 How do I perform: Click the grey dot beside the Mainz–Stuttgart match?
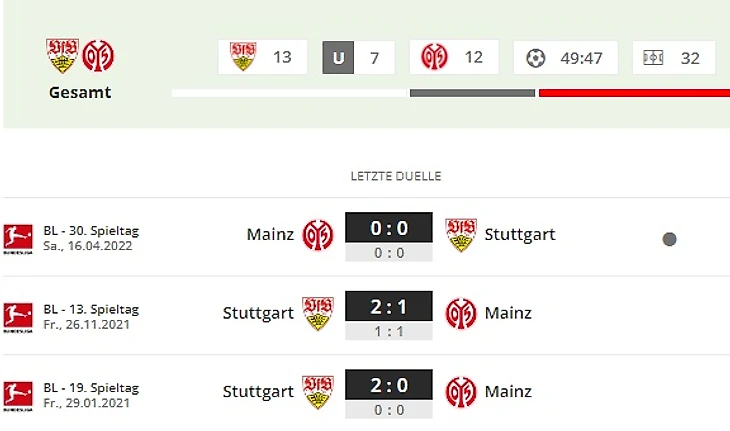click(669, 239)
